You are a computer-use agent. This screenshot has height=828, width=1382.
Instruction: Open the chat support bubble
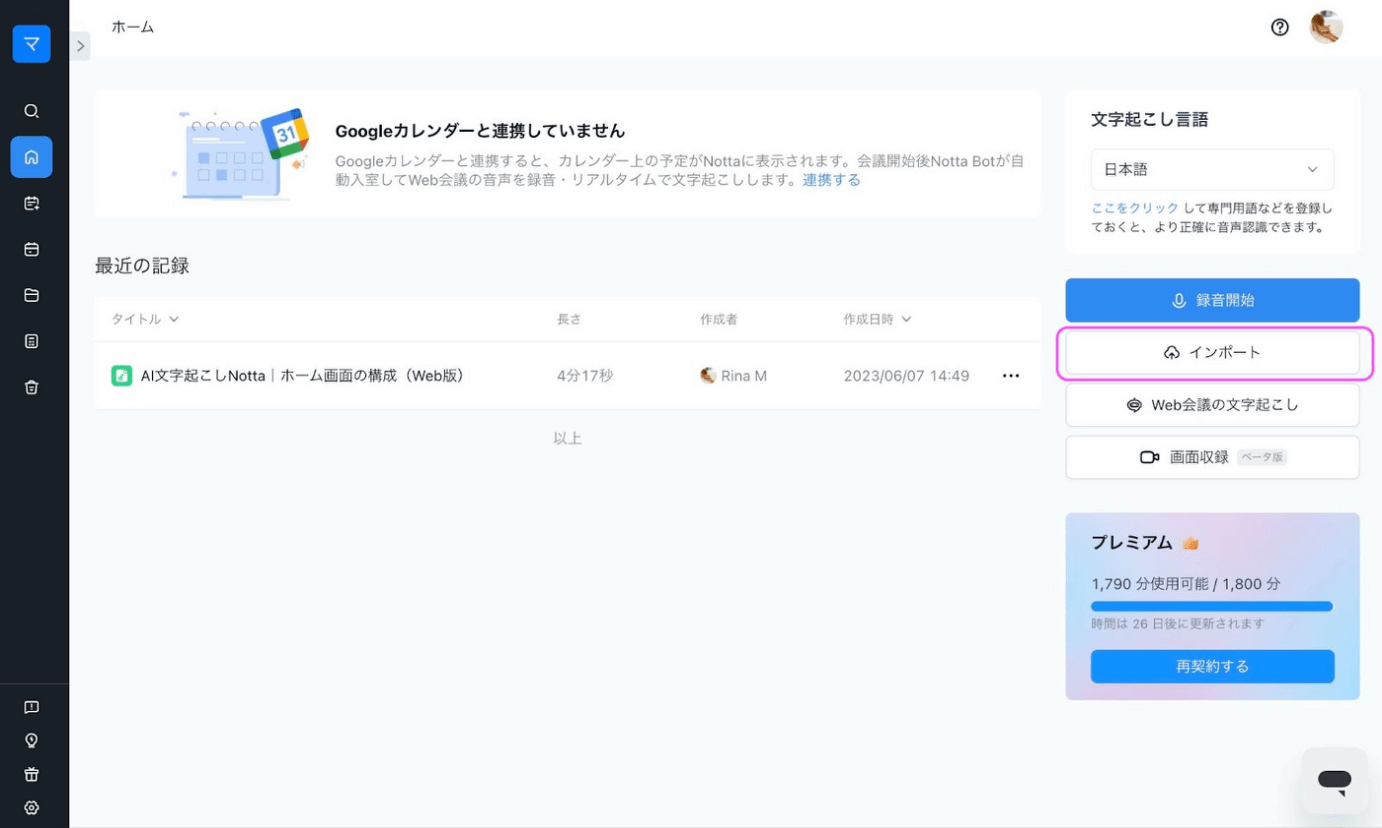(1334, 780)
